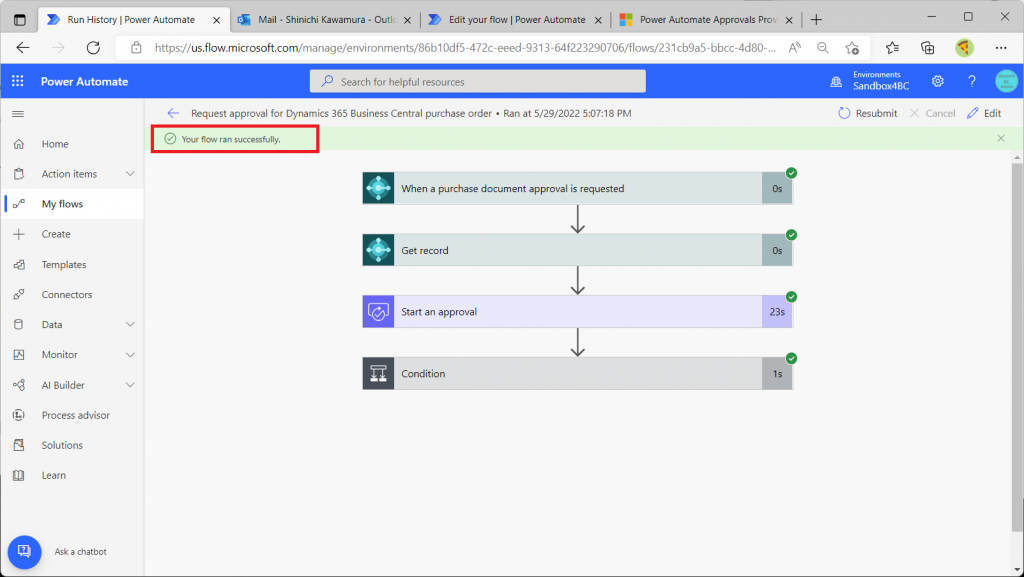This screenshot has height=577, width=1024.
Task: Open browser Favorites star list
Action: 892,48
